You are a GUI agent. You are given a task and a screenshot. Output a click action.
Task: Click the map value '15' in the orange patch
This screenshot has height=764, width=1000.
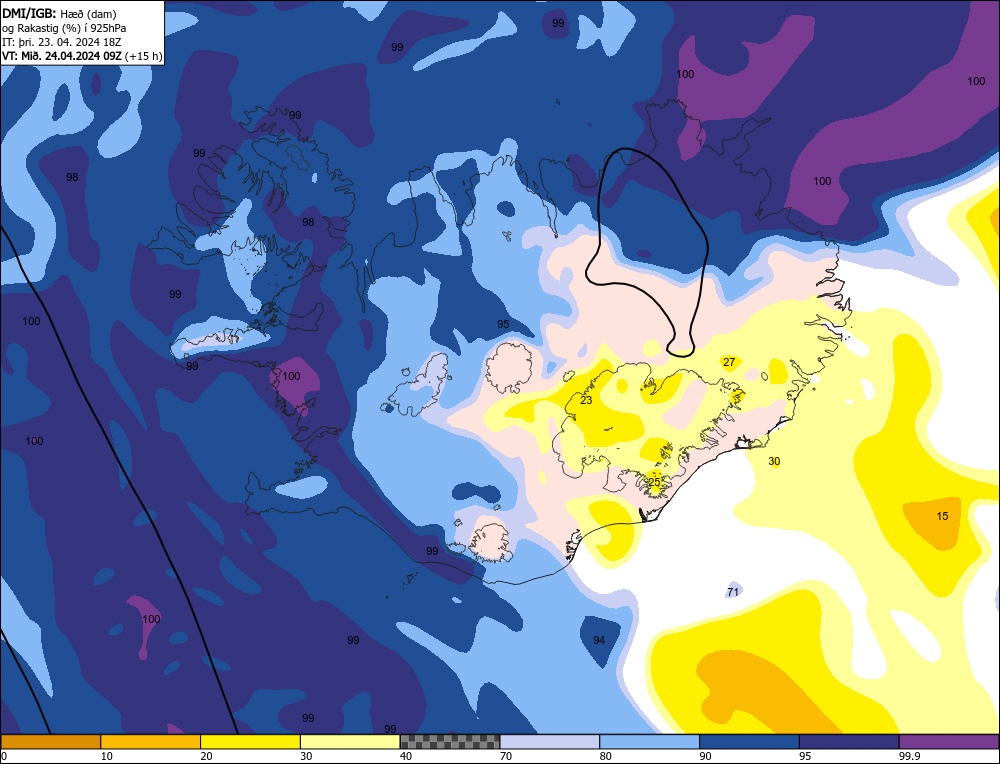click(943, 516)
